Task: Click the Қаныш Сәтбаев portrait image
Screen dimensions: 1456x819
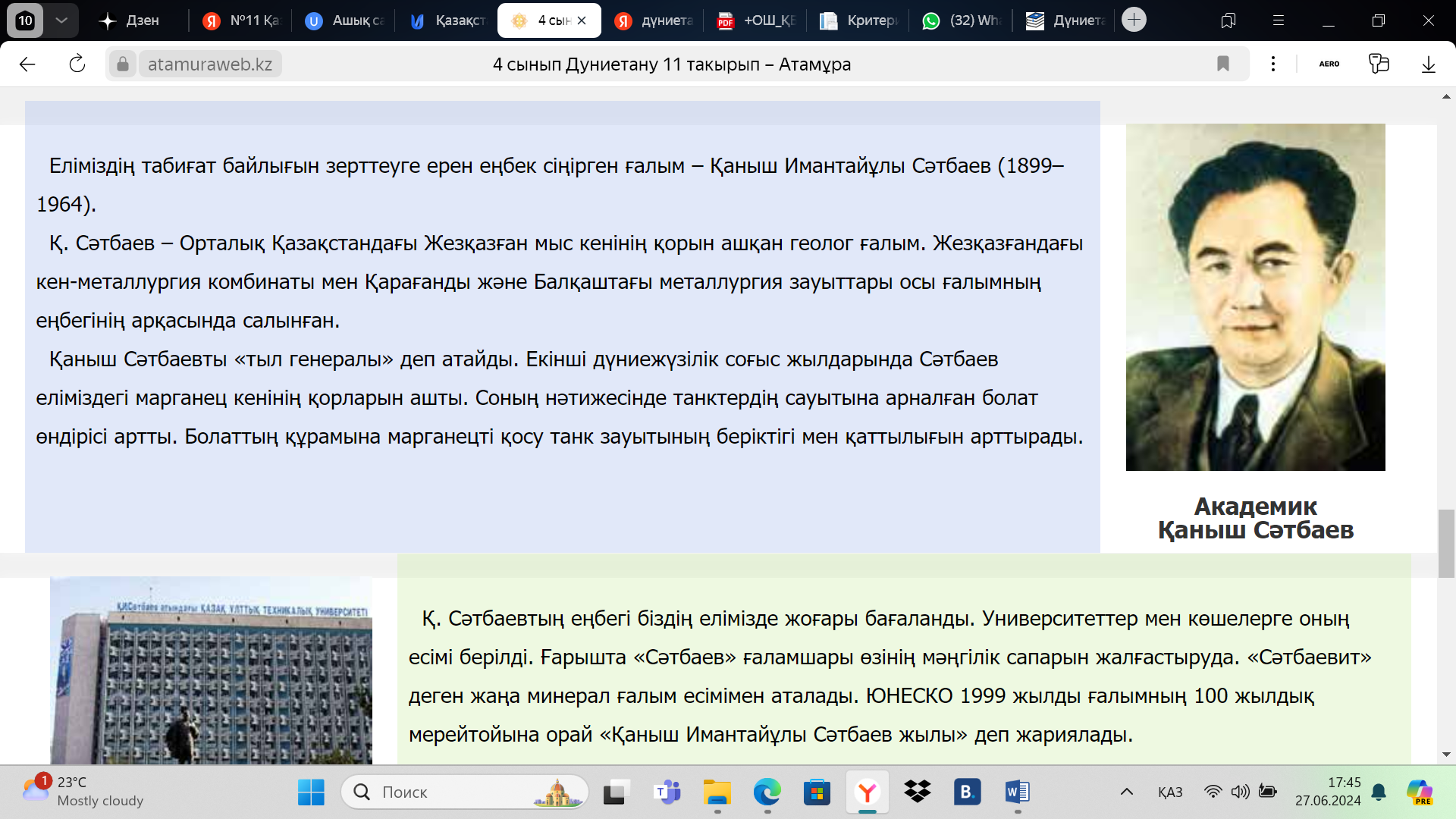Action: click(1255, 297)
